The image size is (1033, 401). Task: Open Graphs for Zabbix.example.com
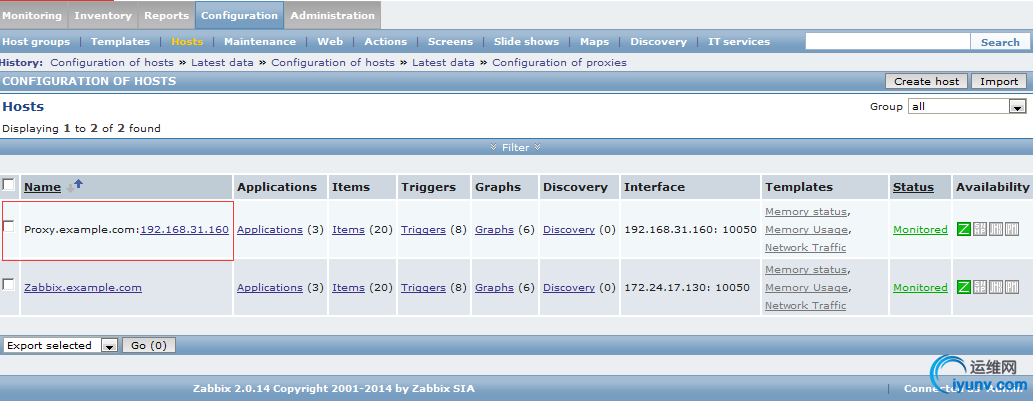coord(494,287)
